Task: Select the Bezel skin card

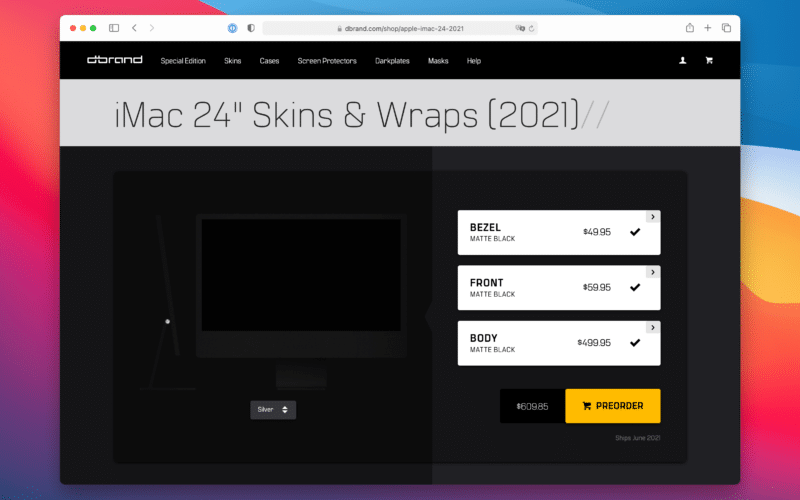Action: tap(559, 232)
